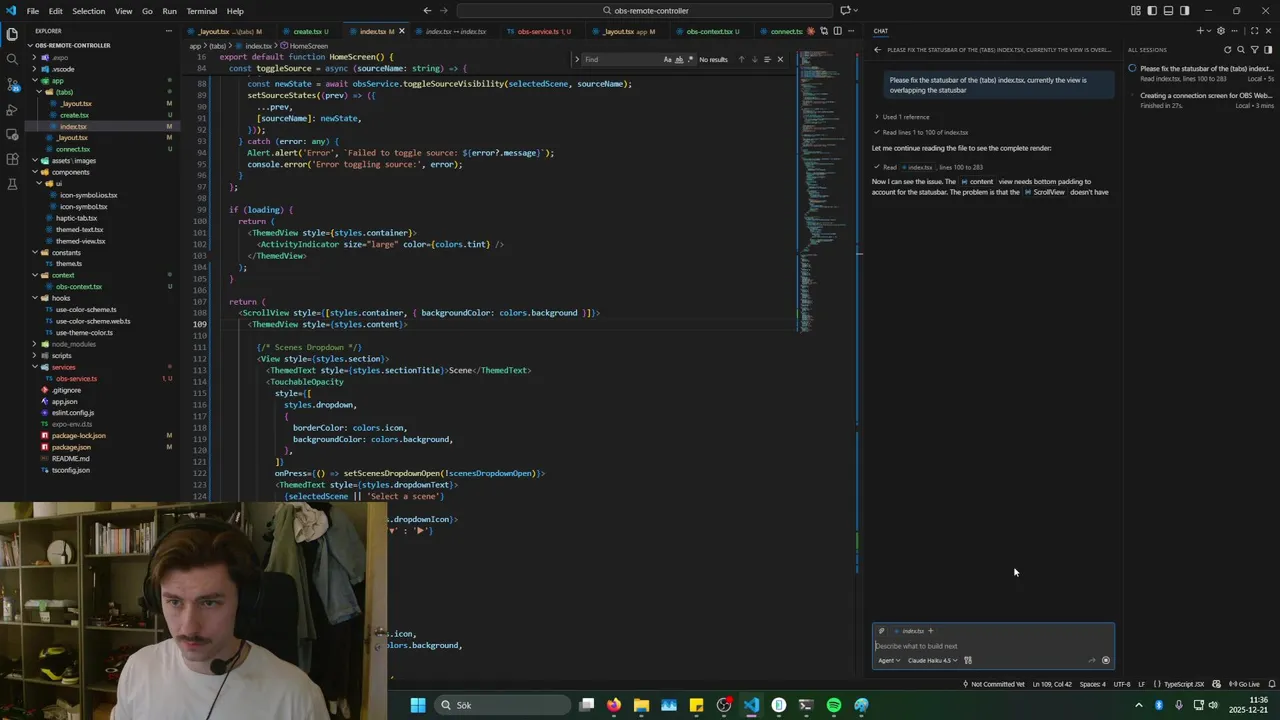This screenshot has width=1280, height=720.
Task: Open the Run menu
Action: (x=169, y=11)
